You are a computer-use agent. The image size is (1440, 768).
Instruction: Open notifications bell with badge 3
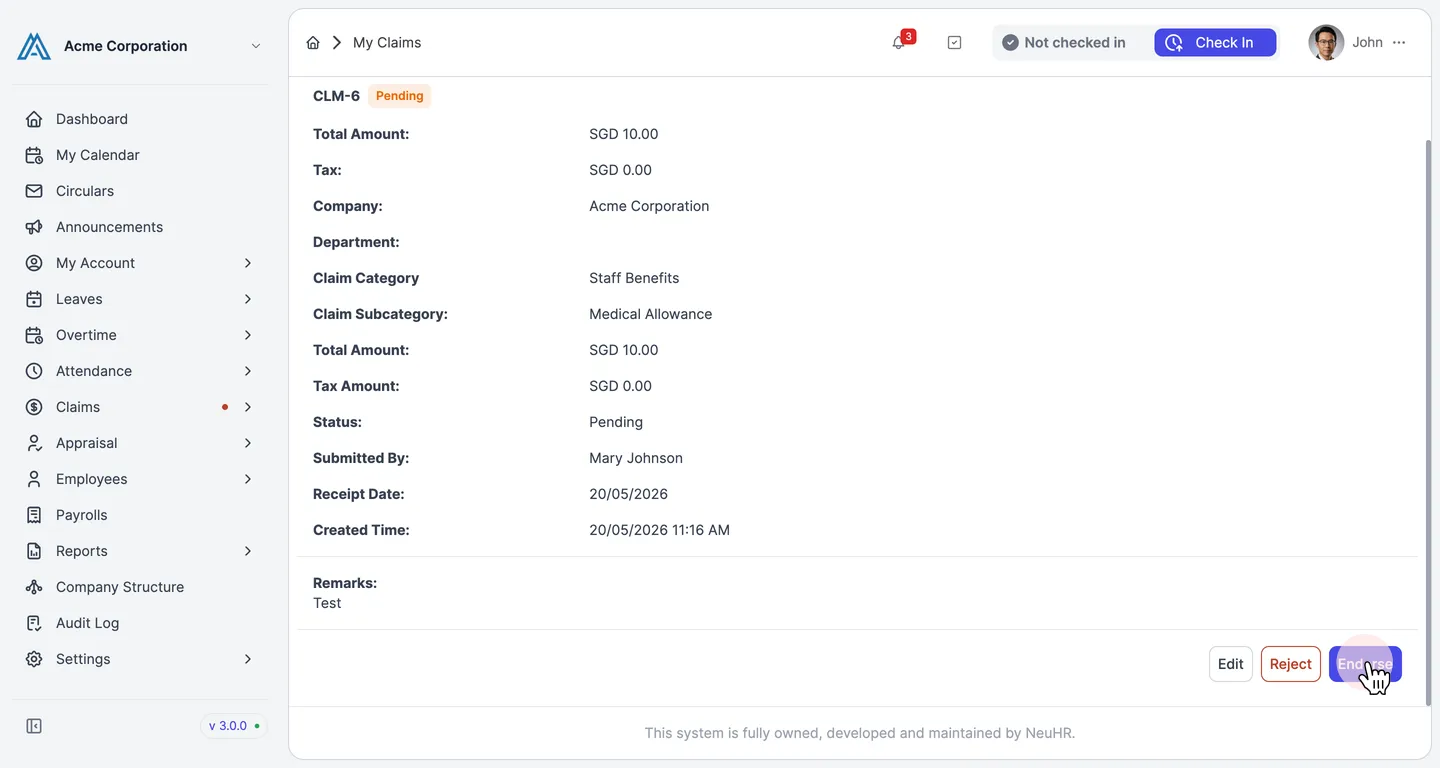pyautogui.click(x=898, y=43)
